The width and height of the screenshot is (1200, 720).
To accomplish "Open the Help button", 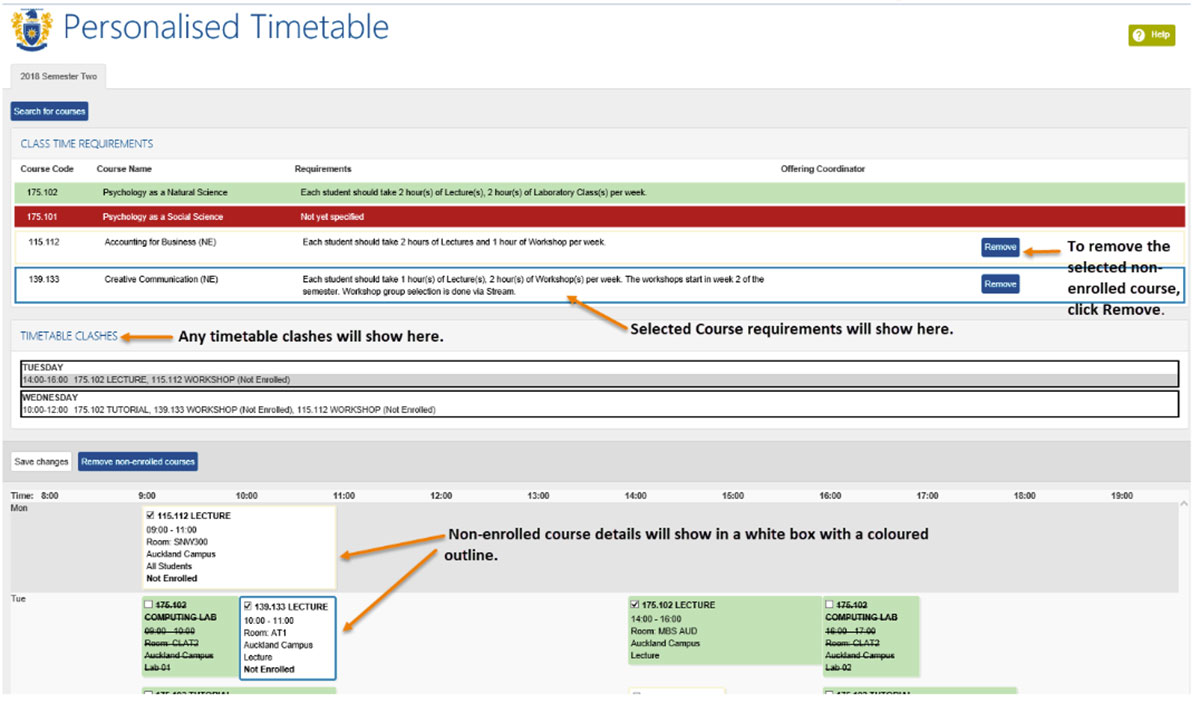I will click(x=1151, y=35).
